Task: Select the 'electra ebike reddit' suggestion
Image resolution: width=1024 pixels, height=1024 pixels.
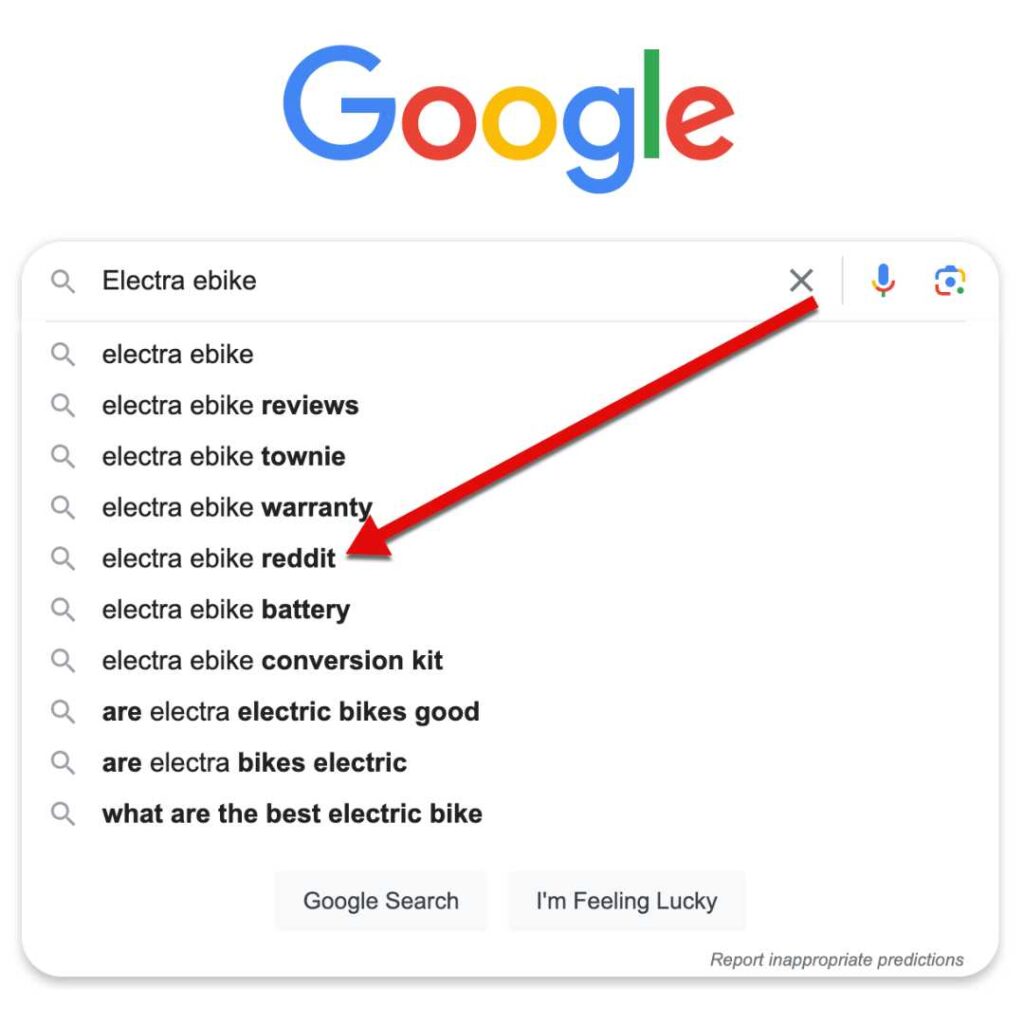Action: click(x=218, y=558)
